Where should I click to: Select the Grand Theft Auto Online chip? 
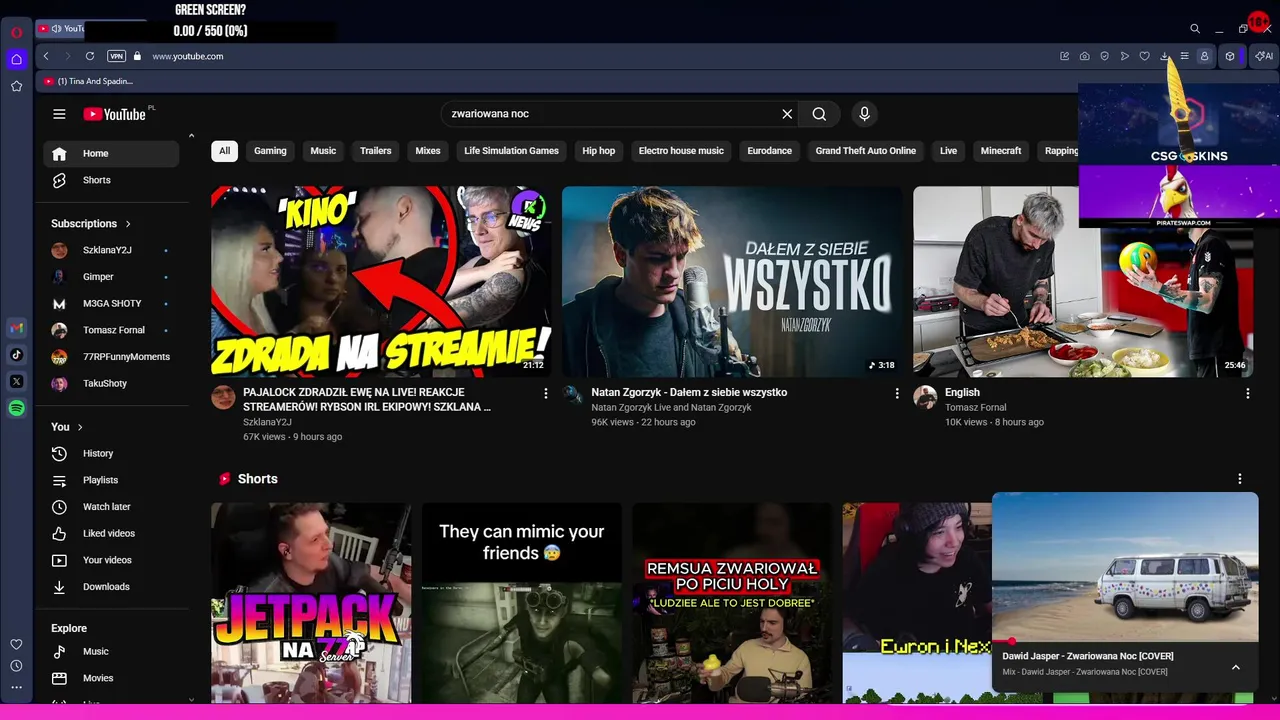pos(865,151)
